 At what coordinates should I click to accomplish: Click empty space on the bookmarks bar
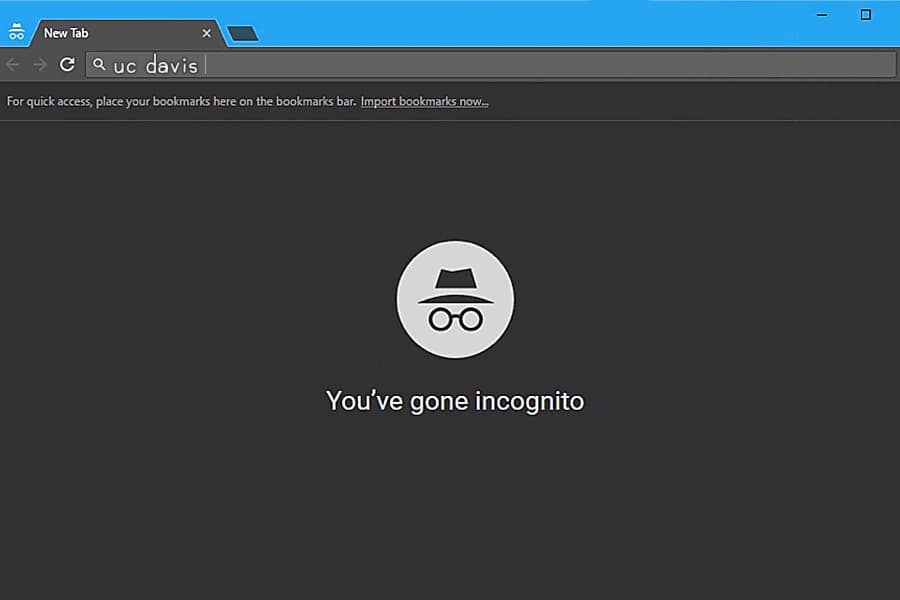pyautogui.click(x=700, y=101)
